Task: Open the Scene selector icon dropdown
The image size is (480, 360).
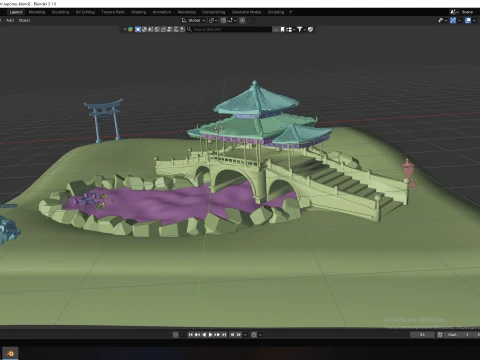Action: [454, 12]
